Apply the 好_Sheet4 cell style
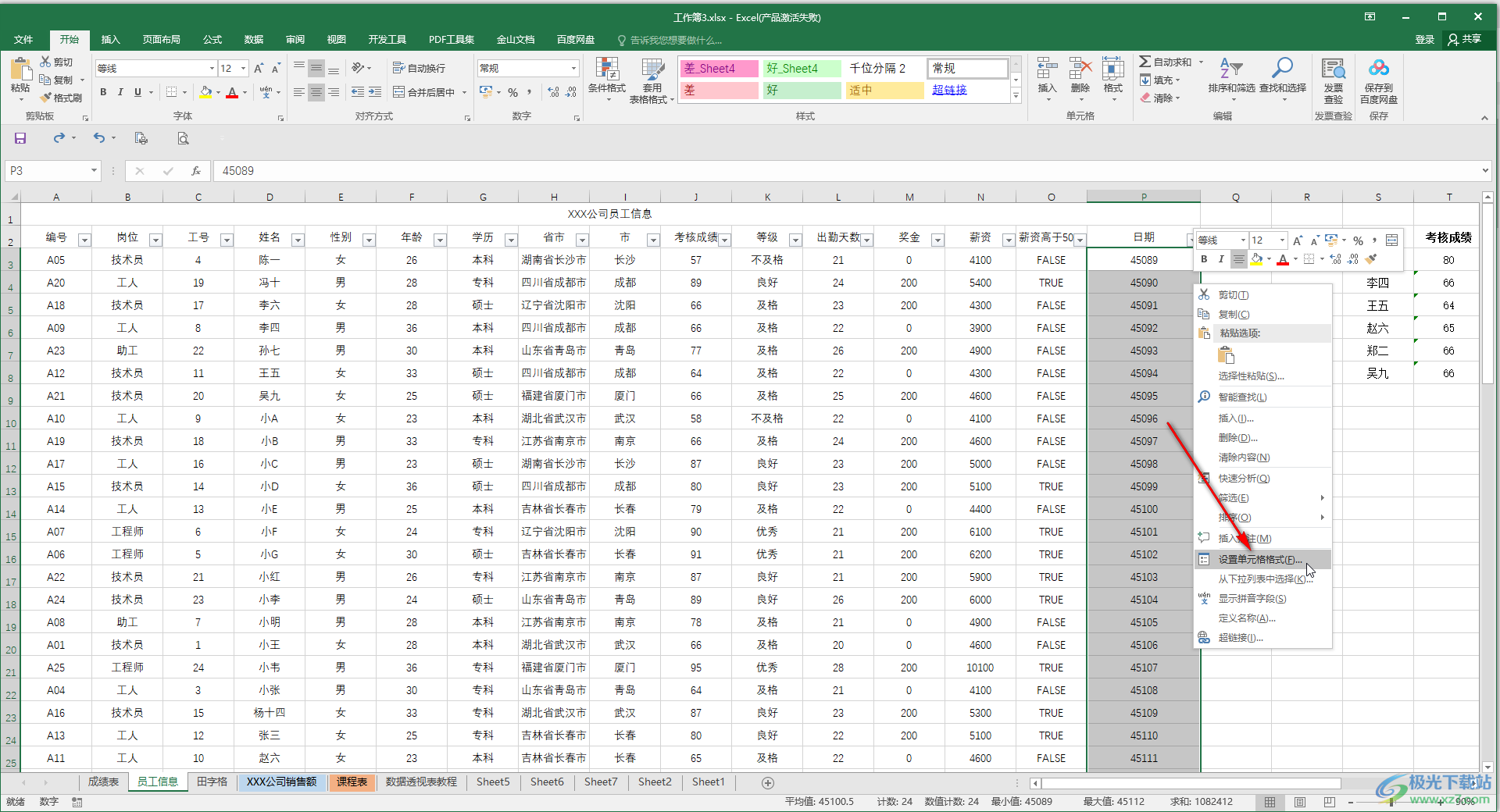This screenshot has height=812, width=1500. coord(802,68)
